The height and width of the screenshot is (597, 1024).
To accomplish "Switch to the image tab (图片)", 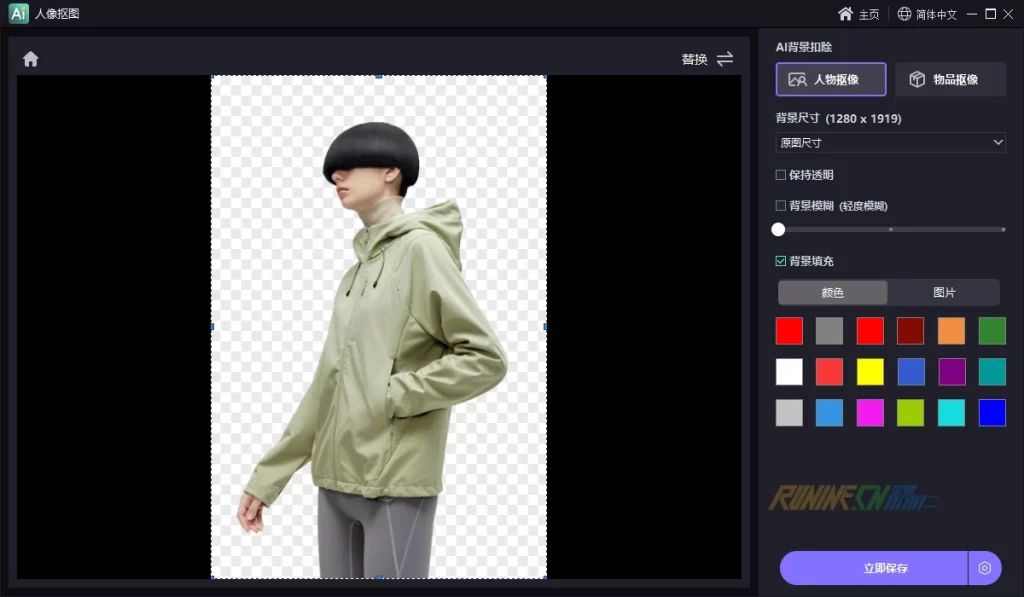I will pos(944,293).
